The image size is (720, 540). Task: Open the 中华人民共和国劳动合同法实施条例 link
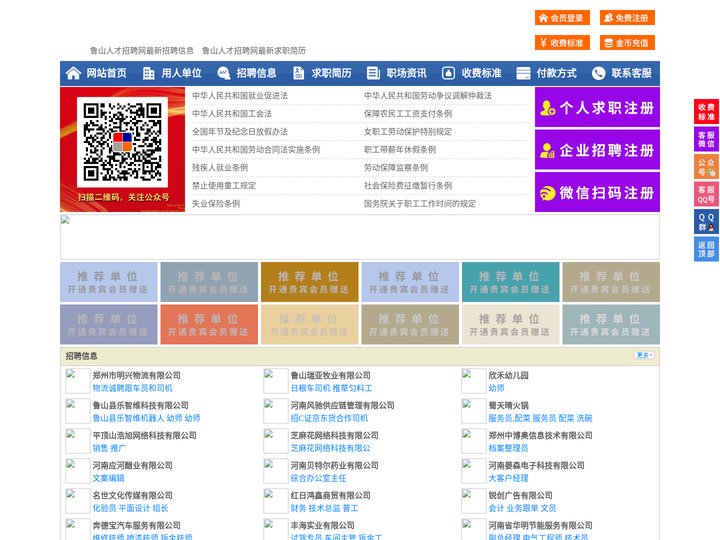[x=256, y=150]
